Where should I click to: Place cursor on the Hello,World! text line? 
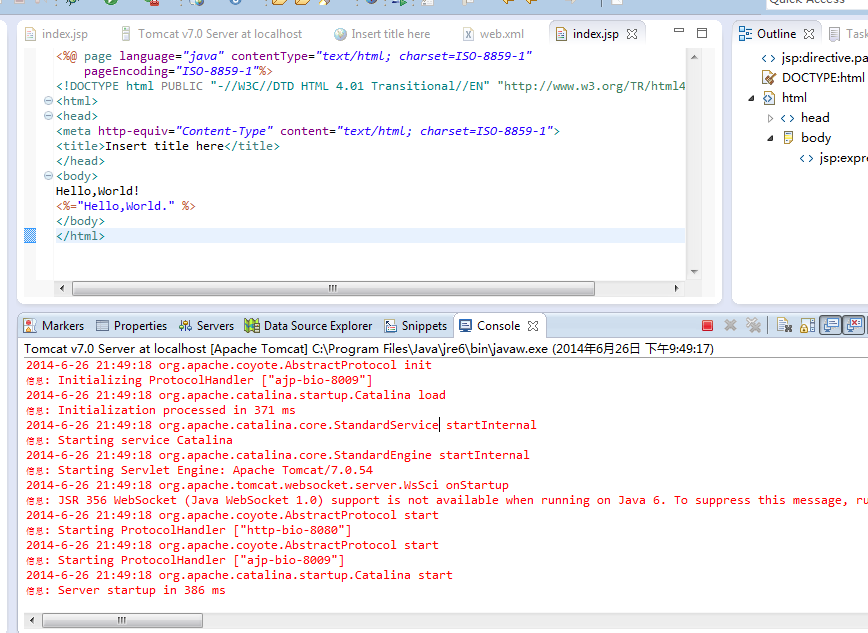(97, 191)
